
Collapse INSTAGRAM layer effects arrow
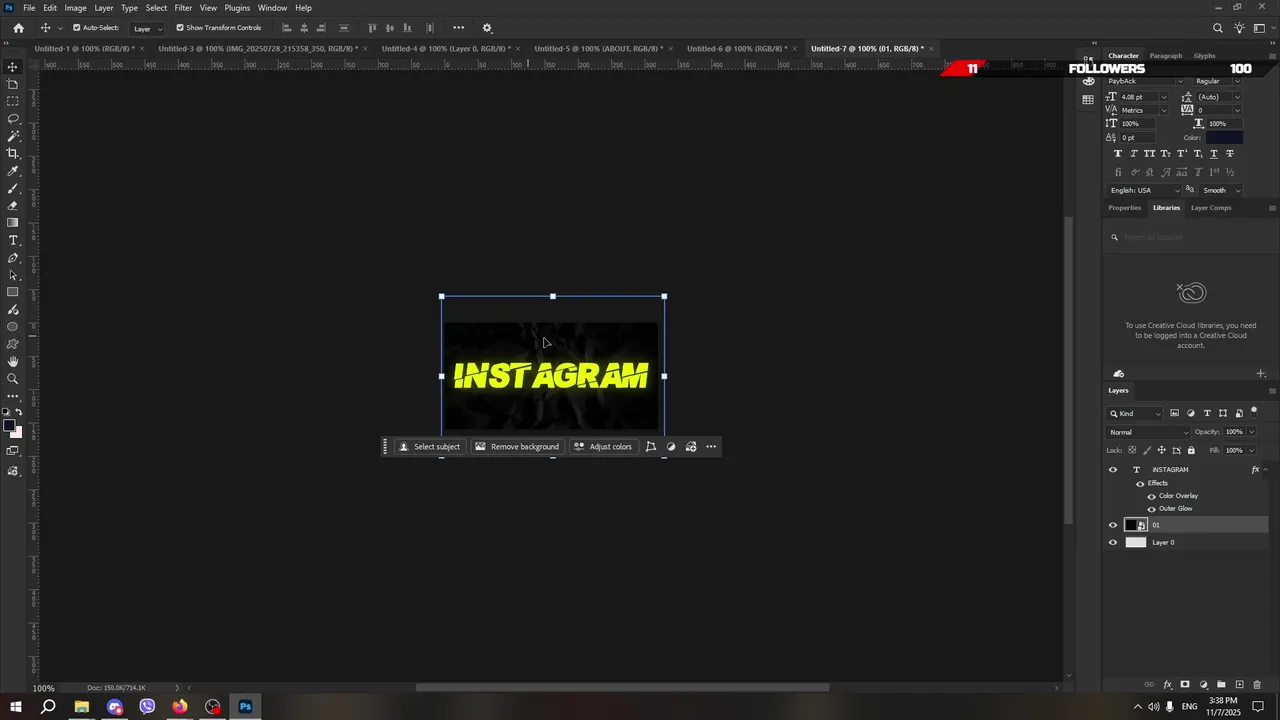tap(1266, 469)
